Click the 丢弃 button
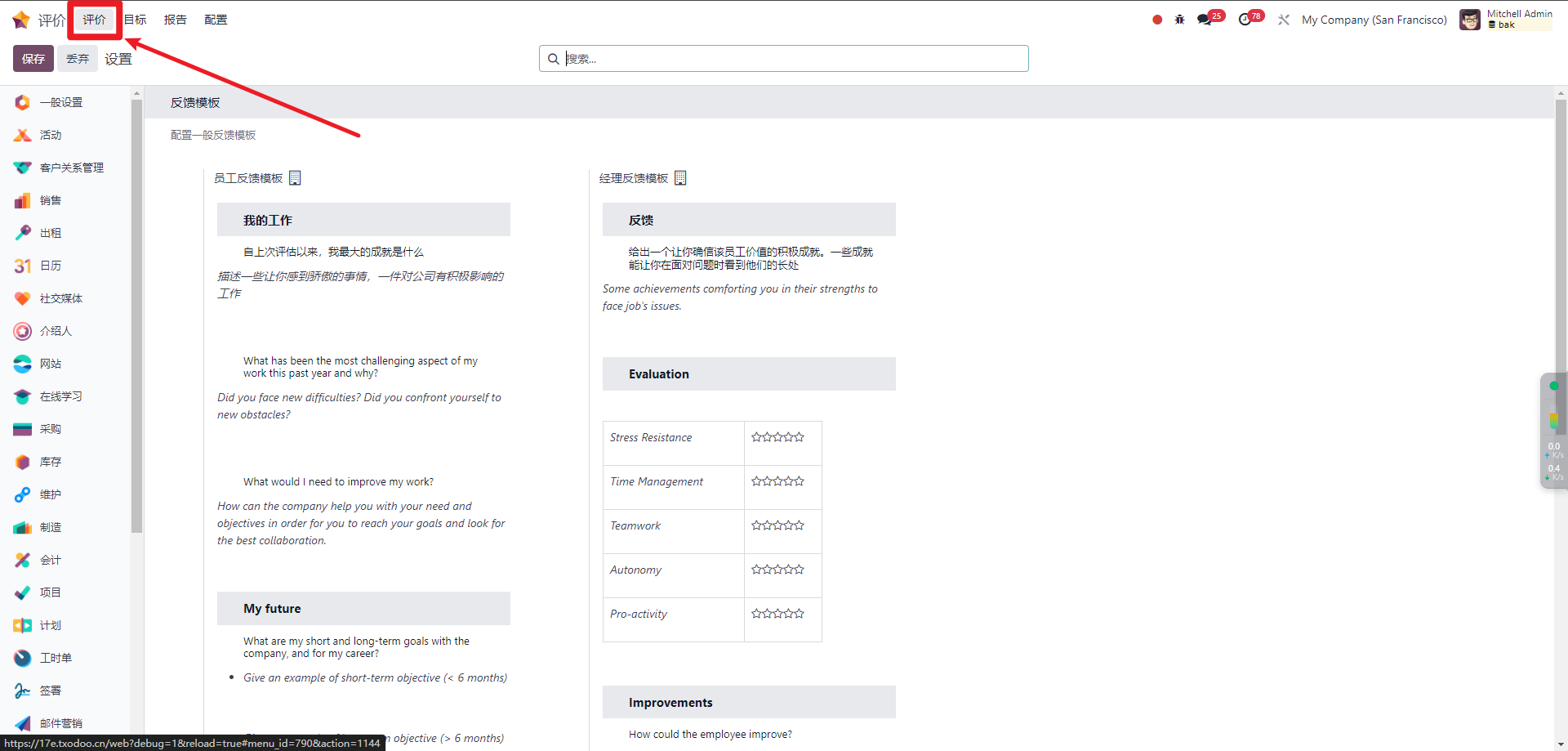The image size is (1568, 751). coord(78,59)
